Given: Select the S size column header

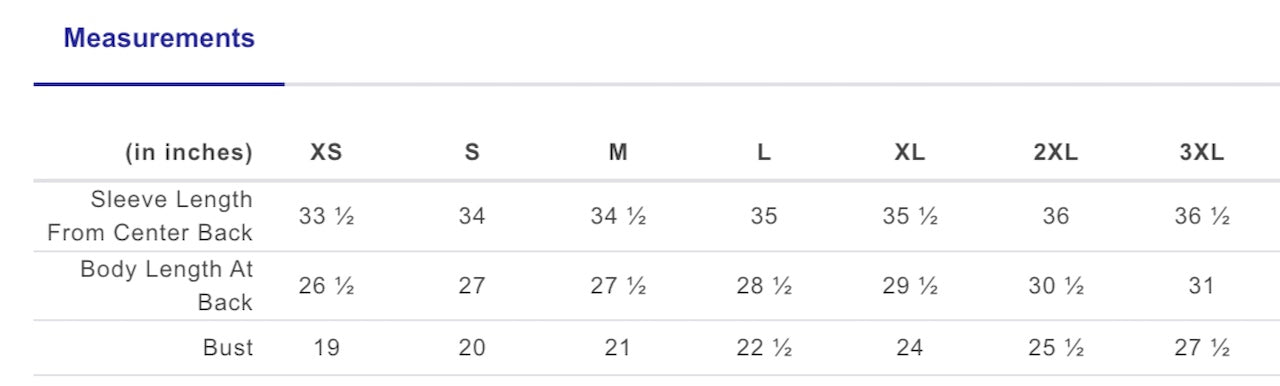Looking at the screenshot, I should (x=472, y=153).
